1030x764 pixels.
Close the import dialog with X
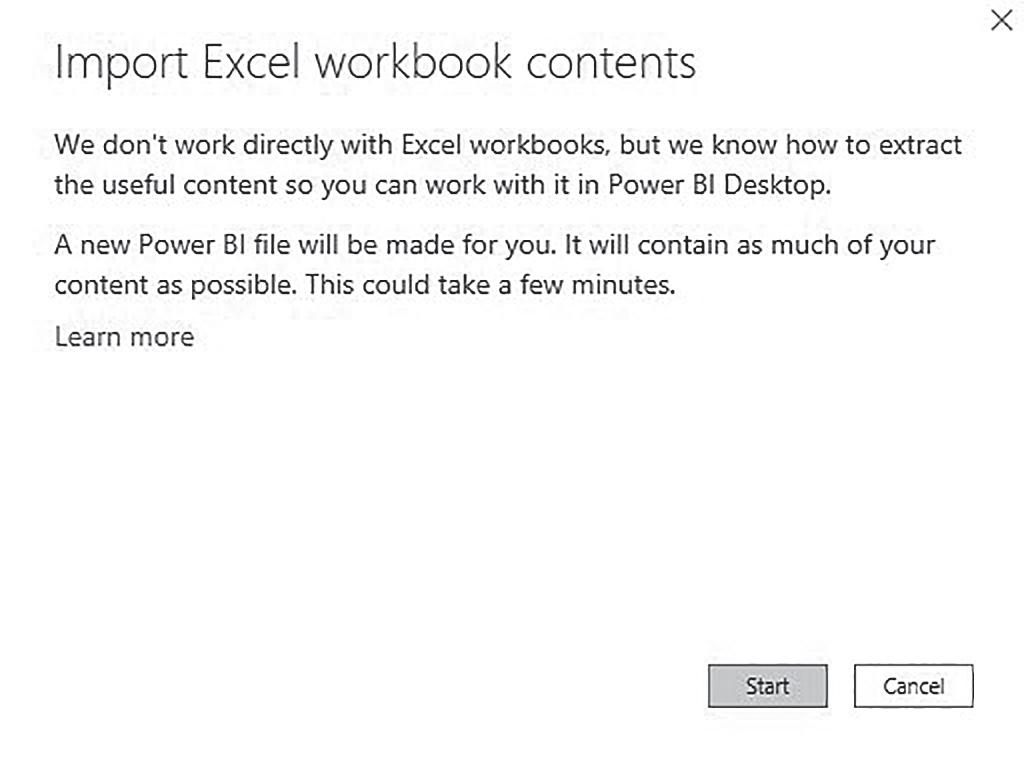click(x=1001, y=20)
